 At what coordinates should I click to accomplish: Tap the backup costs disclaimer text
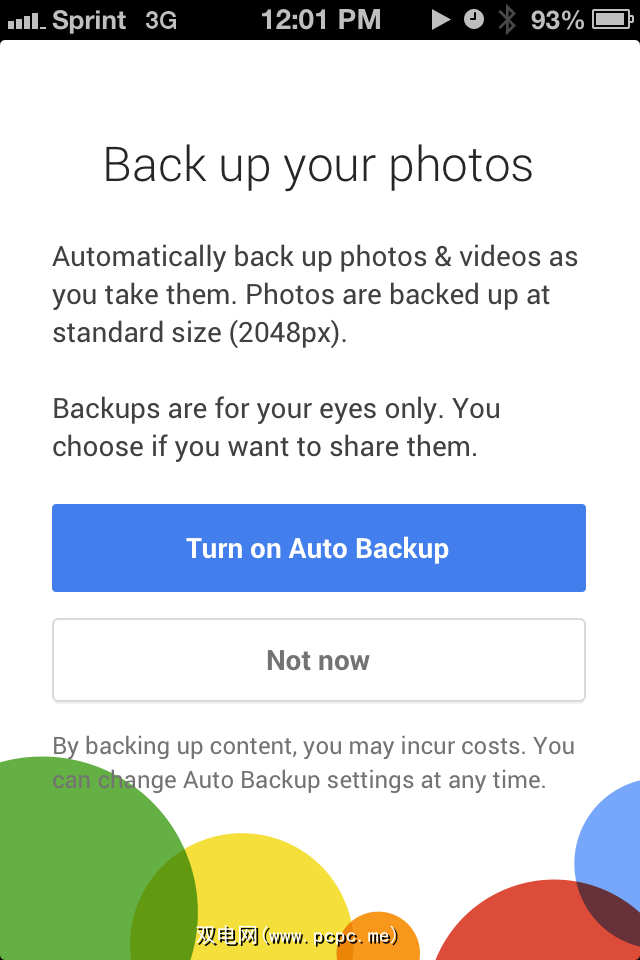tap(313, 762)
